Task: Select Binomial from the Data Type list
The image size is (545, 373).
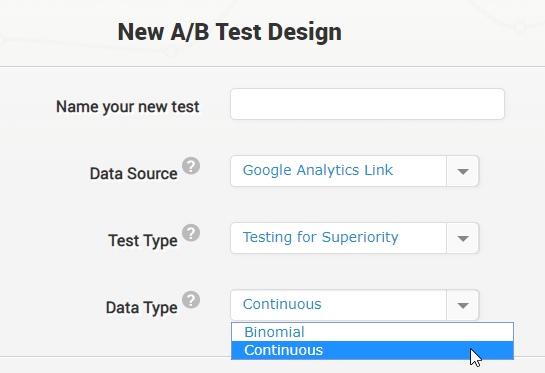Action: point(372,332)
